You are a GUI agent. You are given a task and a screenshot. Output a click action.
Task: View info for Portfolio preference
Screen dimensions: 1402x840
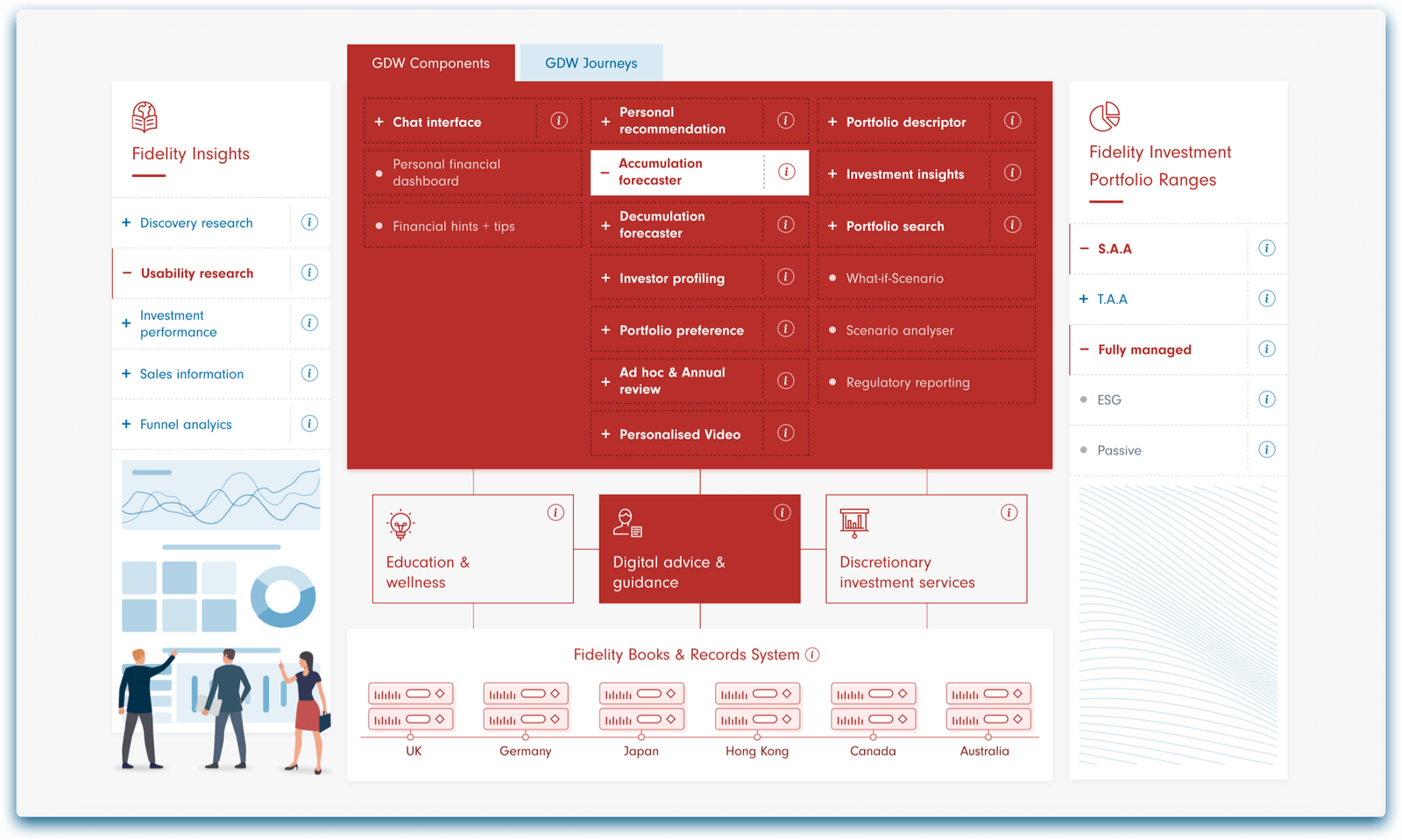pyautogui.click(x=786, y=328)
